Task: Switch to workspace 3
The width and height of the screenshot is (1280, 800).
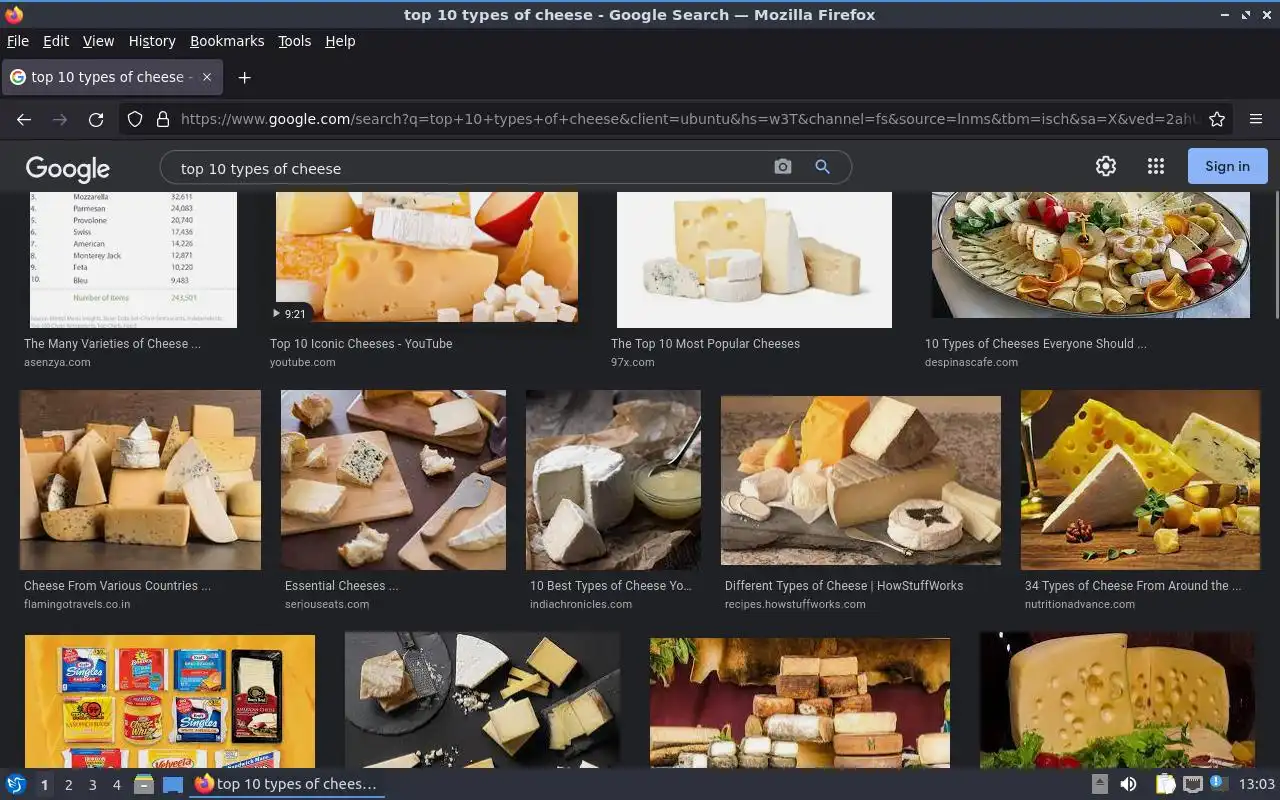Action: click(92, 785)
